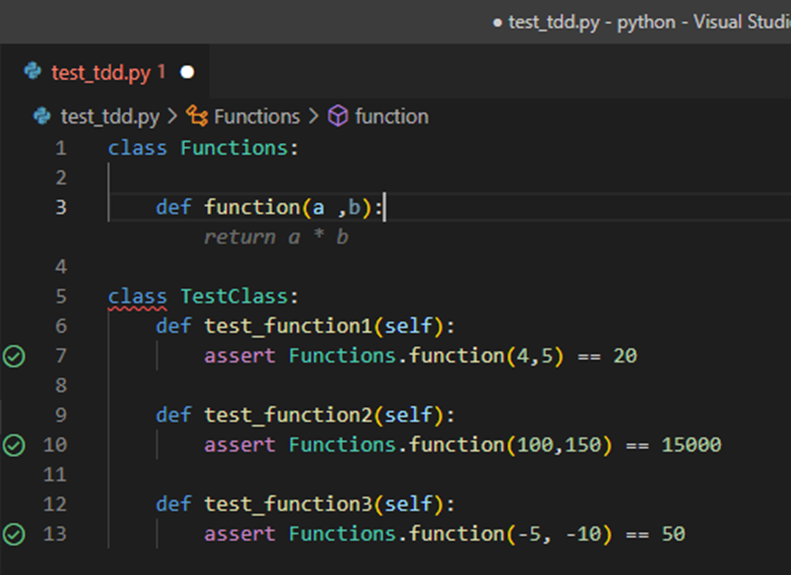Click the method cube icon before function breadcrumb
Screen dimensions: 791x575
click(337, 116)
